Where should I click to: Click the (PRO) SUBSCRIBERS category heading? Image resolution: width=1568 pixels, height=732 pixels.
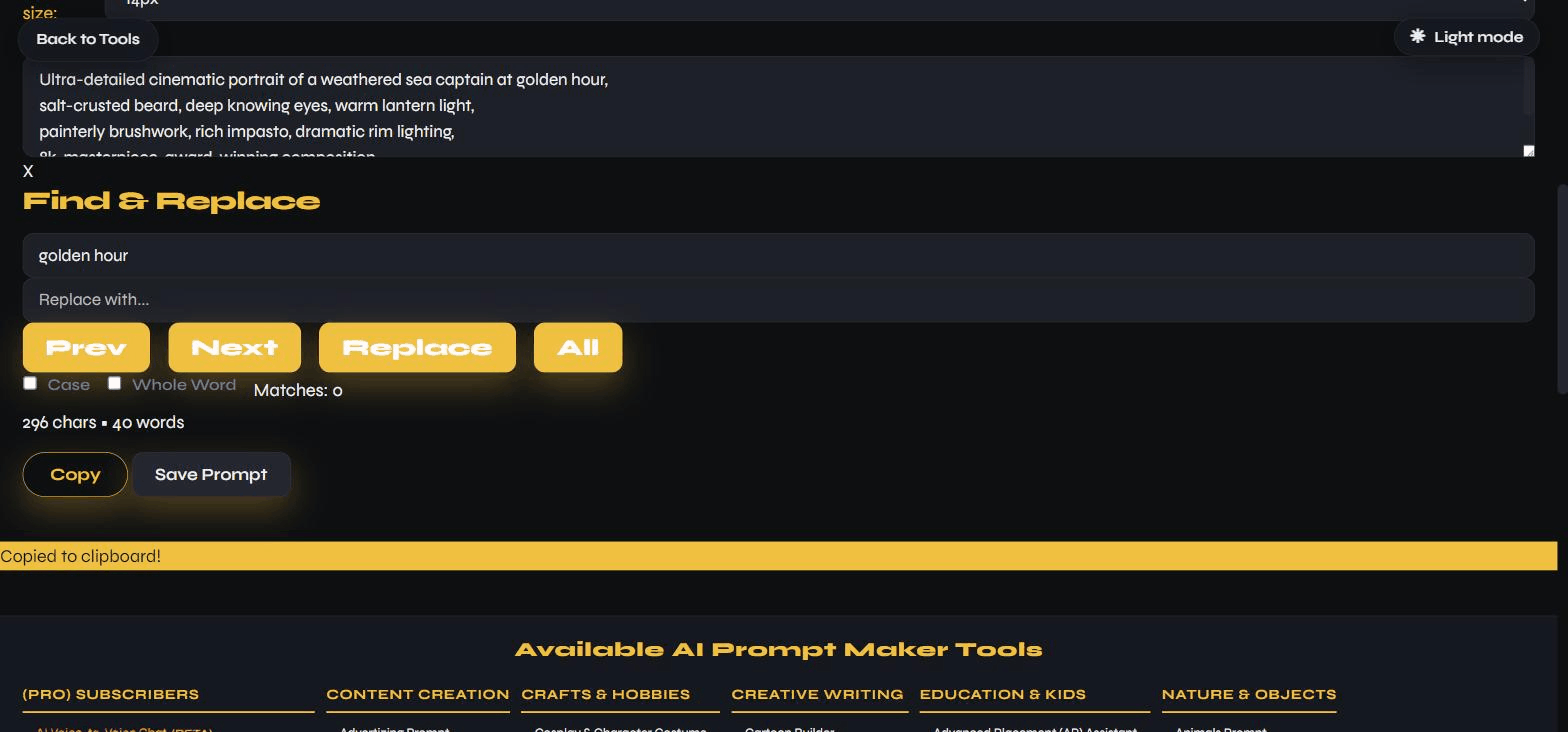[x=111, y=694]
